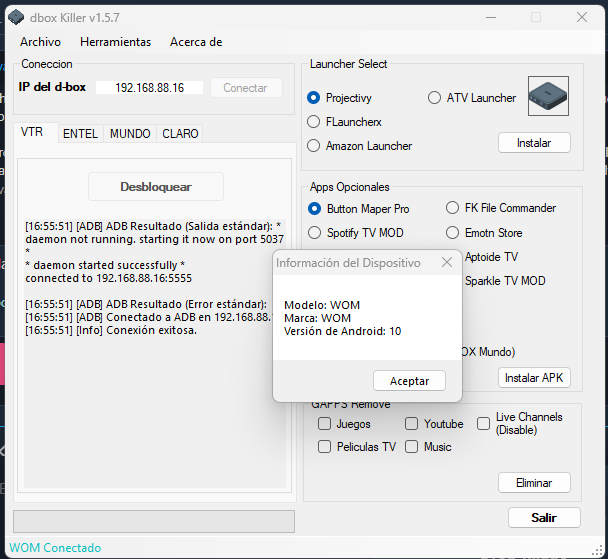Open the Acerca de menu
This screenshot has width=608, height=559.
pyautogui.click(x=196, y=42)
